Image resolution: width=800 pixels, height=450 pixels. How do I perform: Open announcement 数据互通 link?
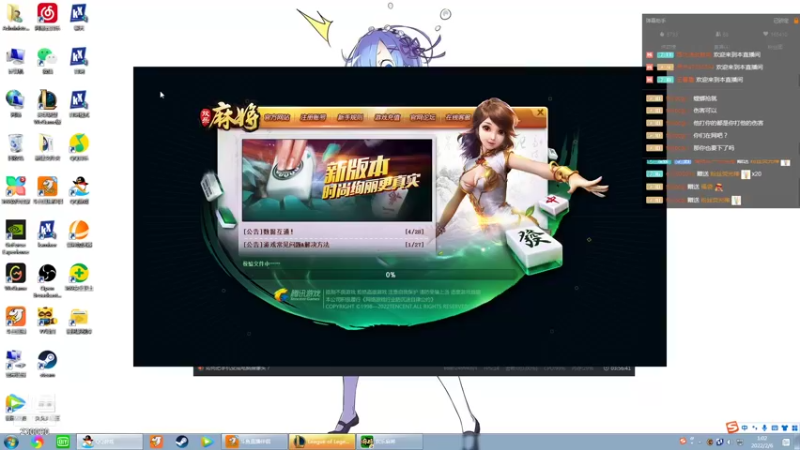click(x=268, y=232)
